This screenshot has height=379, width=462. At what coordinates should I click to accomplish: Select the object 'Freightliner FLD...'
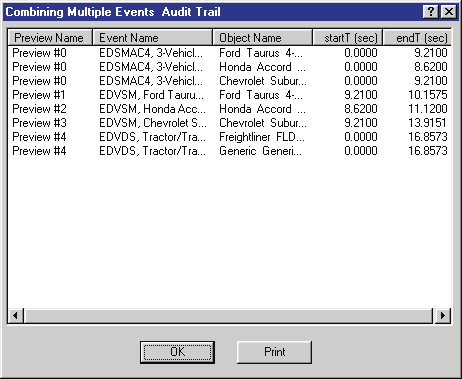pyautogui.click(x=262, y=137)
